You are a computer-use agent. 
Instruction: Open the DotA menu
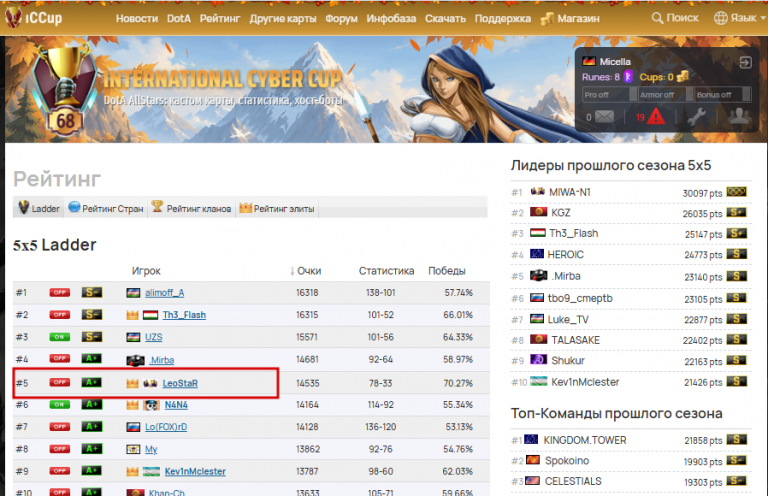[178, 19]
